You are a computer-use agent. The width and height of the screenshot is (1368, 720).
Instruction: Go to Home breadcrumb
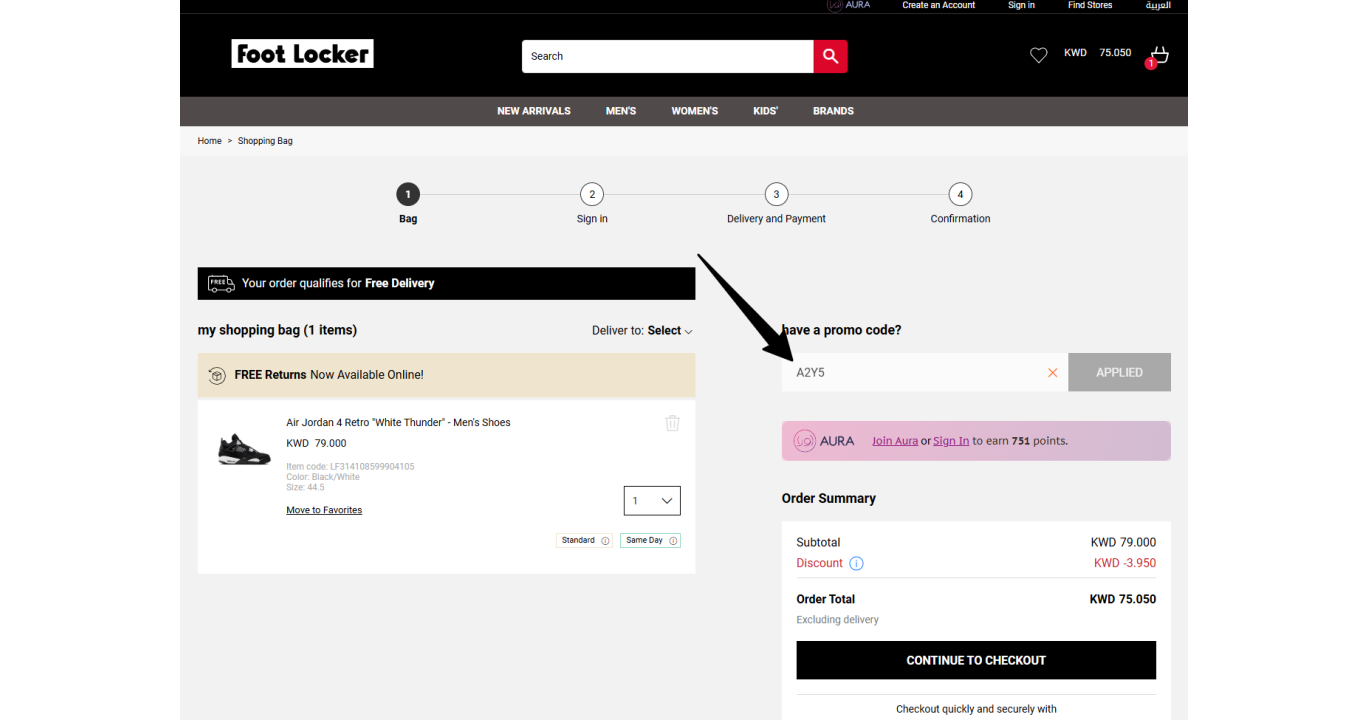coord(209,141)
